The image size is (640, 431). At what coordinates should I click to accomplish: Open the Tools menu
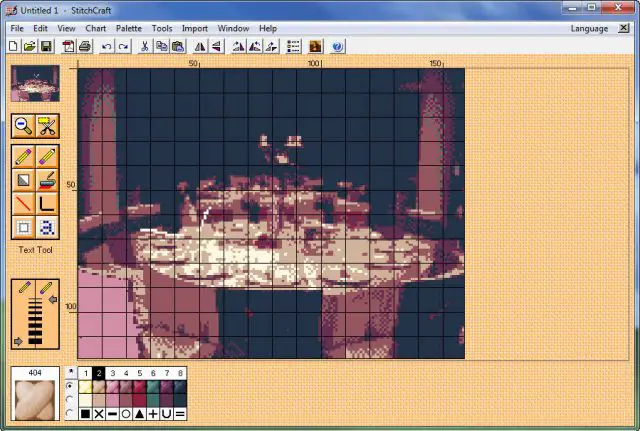pos(162,29)
